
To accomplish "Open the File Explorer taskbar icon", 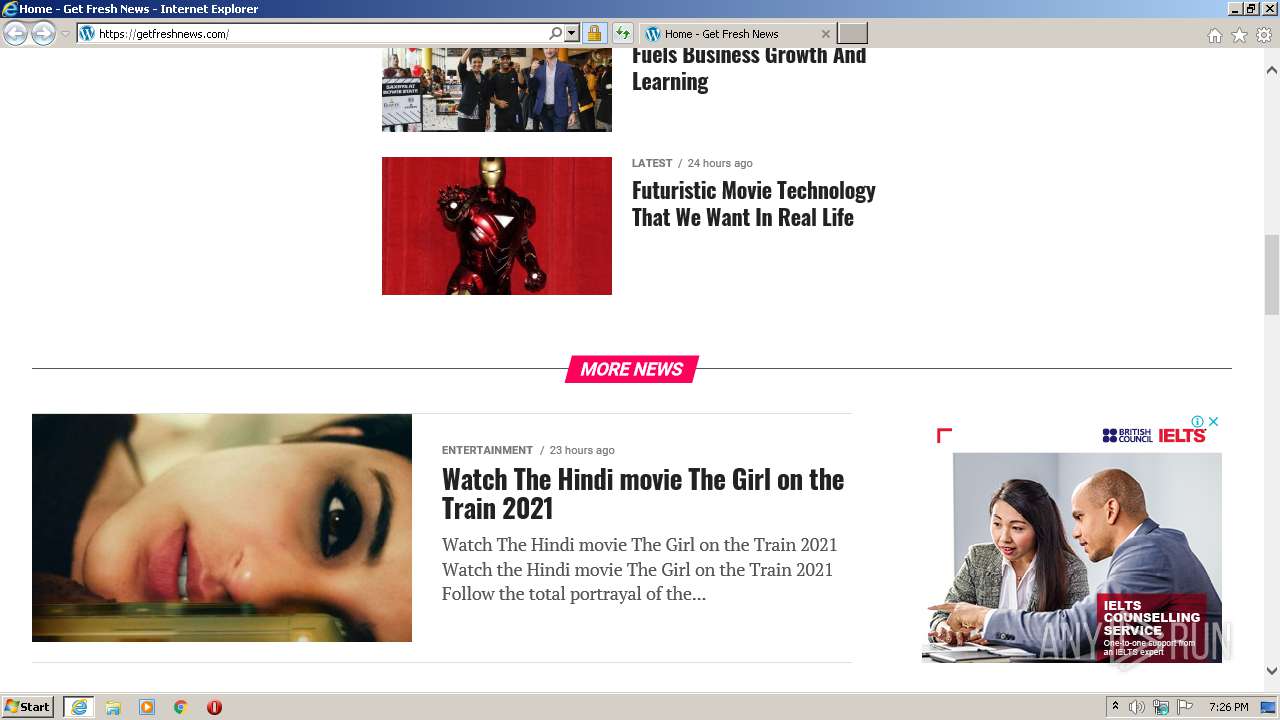I will pyautogui.click(x=113, y=707).
